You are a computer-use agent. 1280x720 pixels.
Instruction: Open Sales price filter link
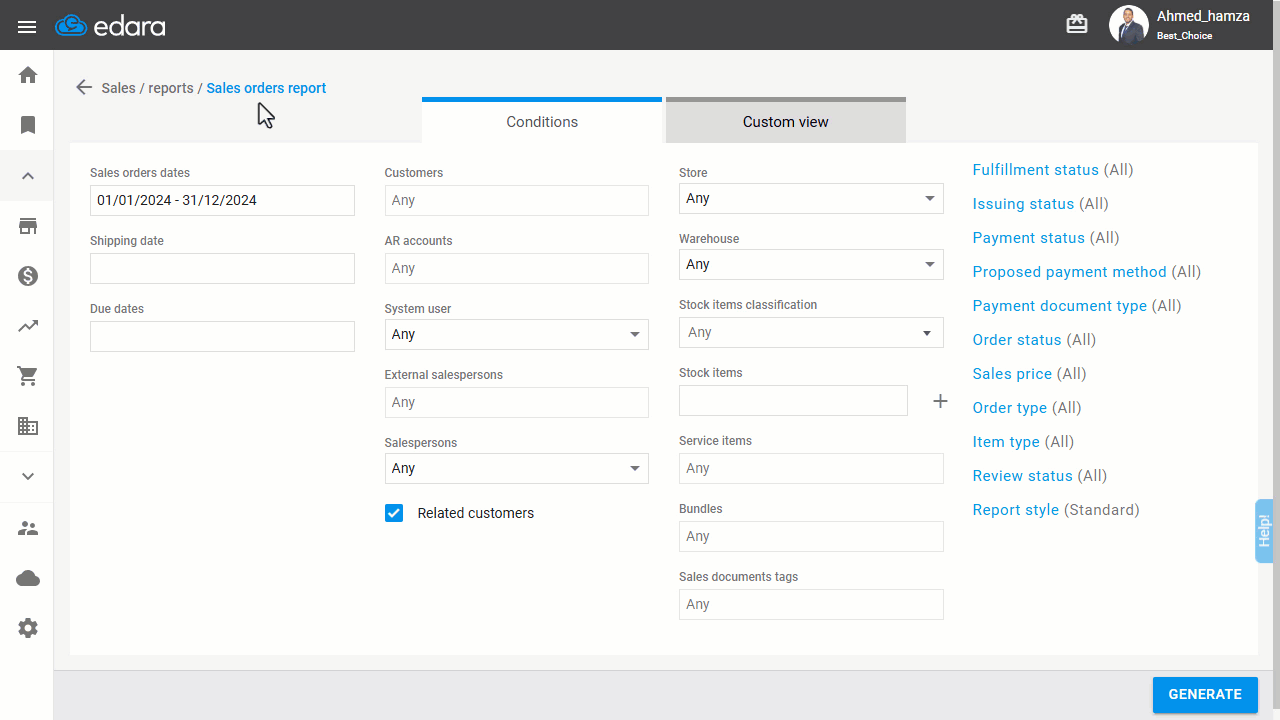tap(1012, 374)
